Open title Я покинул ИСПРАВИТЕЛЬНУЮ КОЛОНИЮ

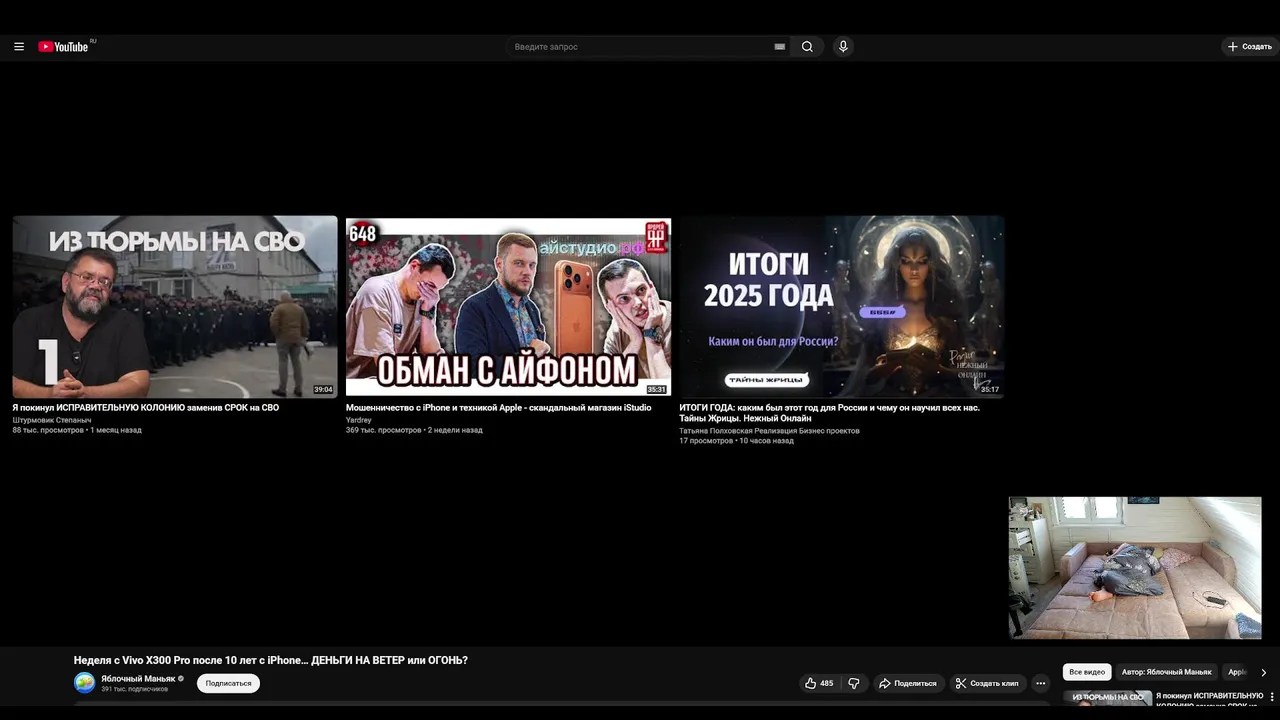[146, 408]
